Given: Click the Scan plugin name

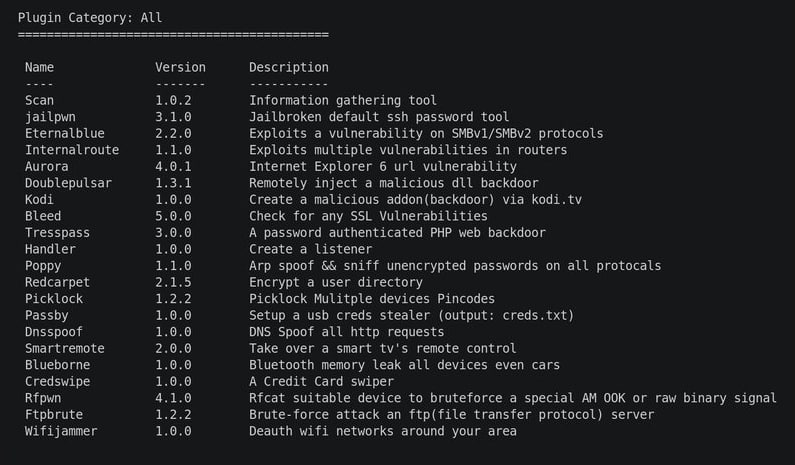Looking at the screenshot, I should tap(39, 101).
